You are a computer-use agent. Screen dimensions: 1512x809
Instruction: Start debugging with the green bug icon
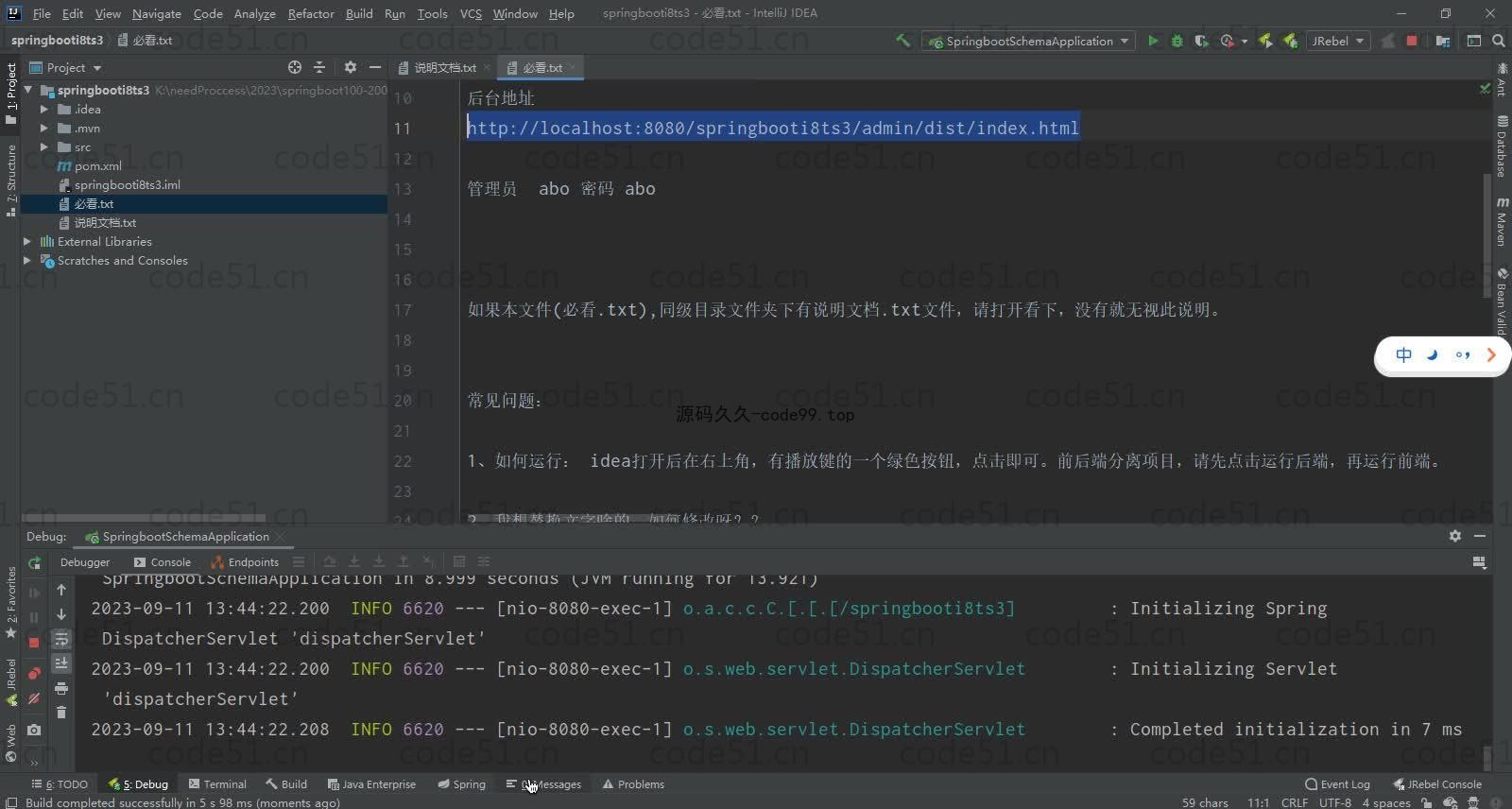pyautogui.click(x=1177, y=41)
